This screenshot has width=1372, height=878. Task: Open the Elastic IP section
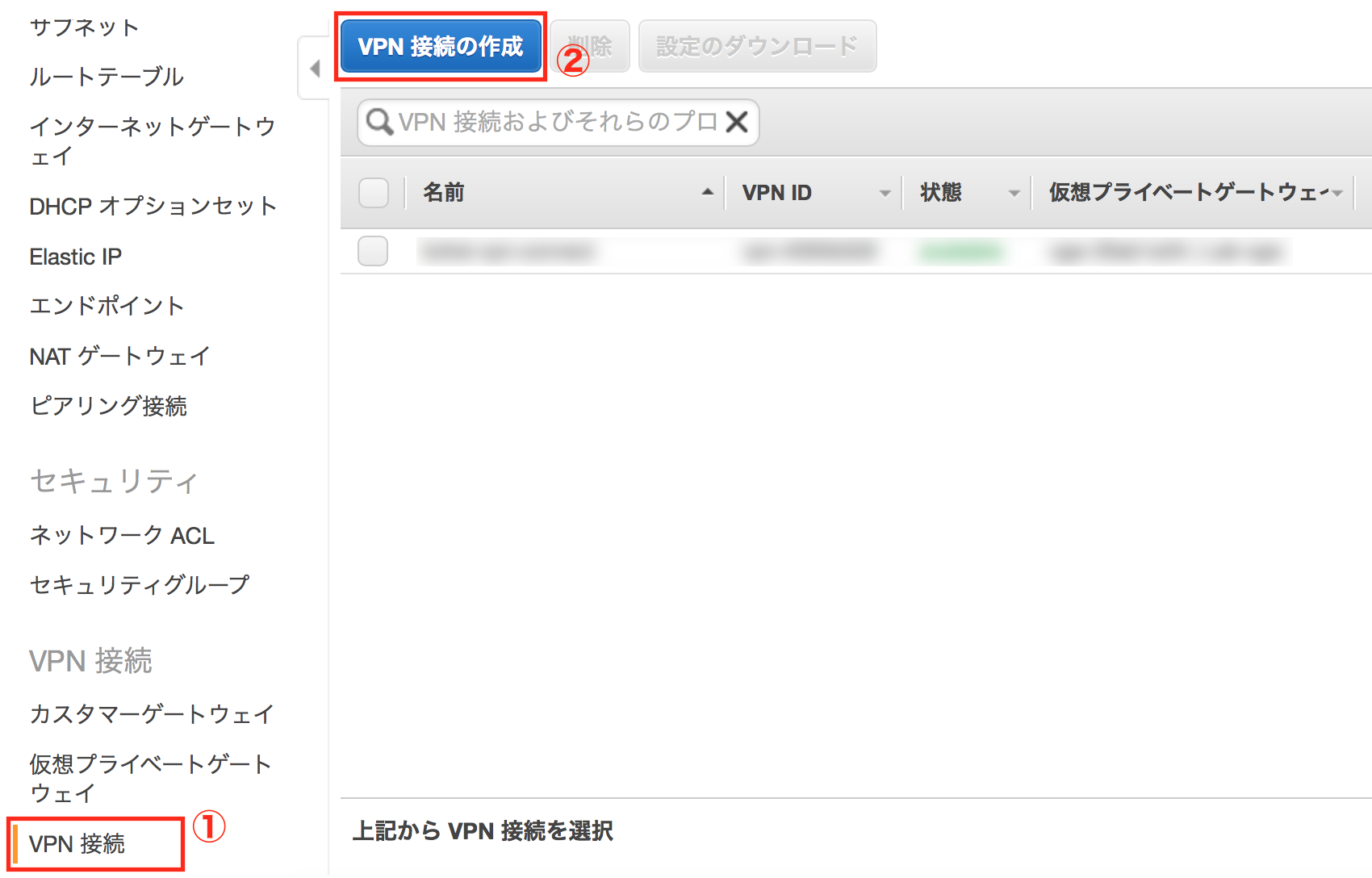click(x=75, y=256)
